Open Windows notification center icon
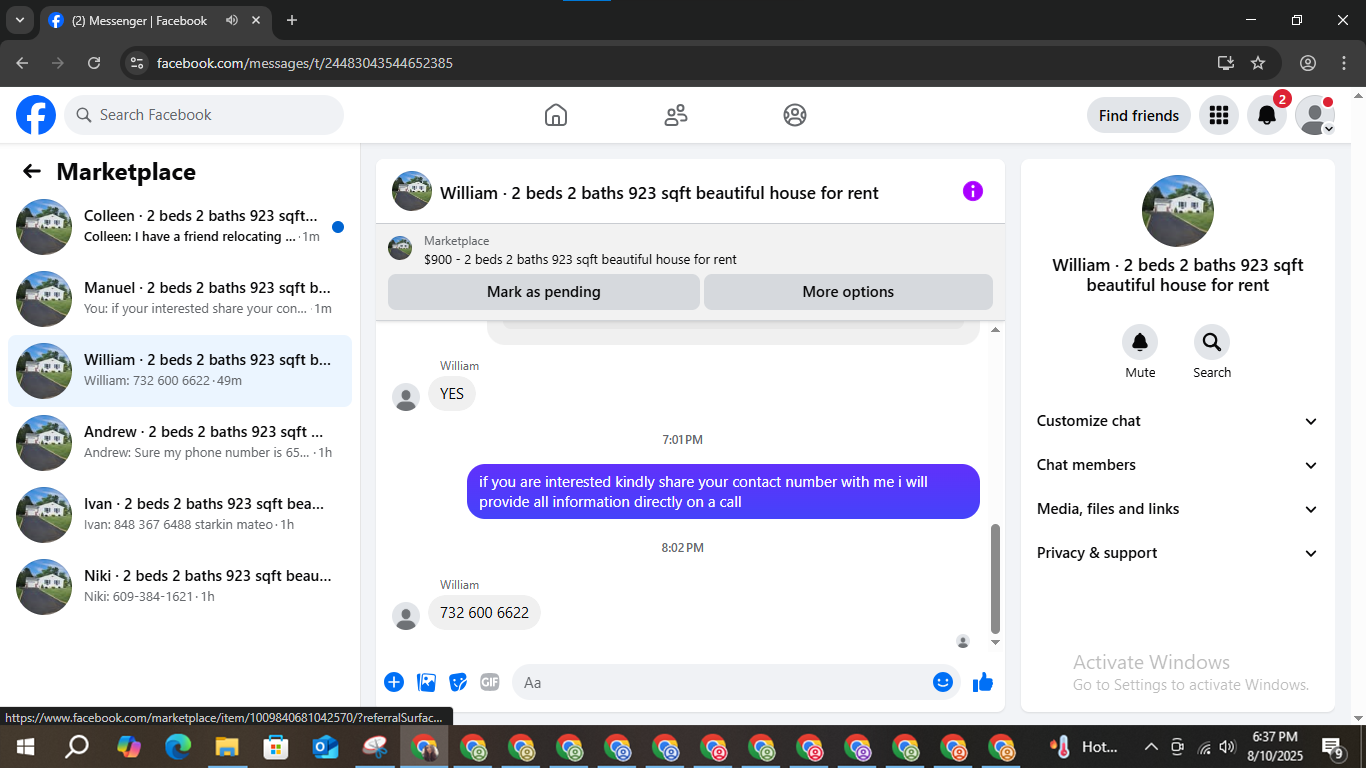Screen dimensions: 1366x768 [1333, 747]
